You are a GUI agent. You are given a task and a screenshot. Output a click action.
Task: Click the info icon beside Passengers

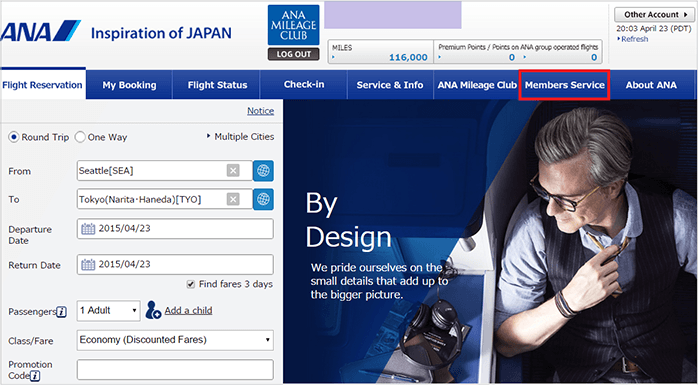(62, 312)
